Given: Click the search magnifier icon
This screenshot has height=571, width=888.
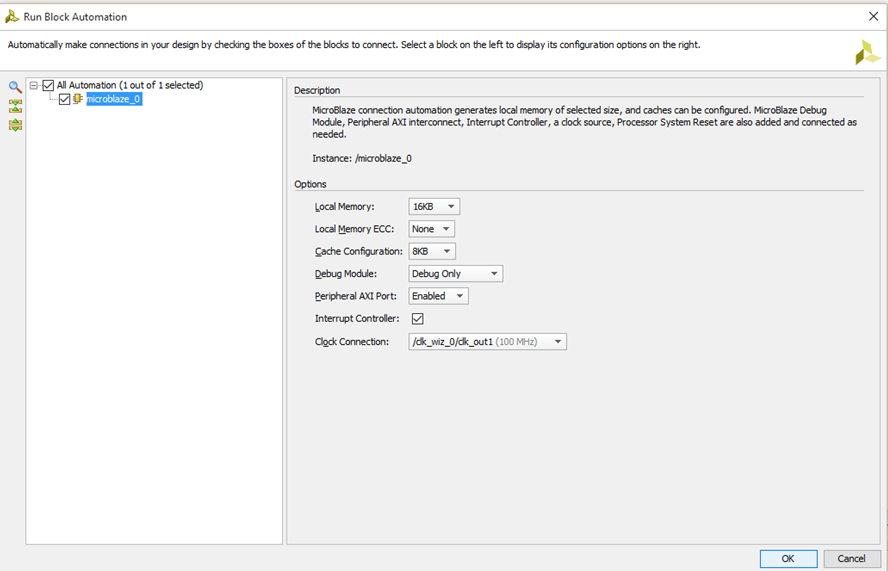Looking at the screenshot, I should [x=15, y=87].
